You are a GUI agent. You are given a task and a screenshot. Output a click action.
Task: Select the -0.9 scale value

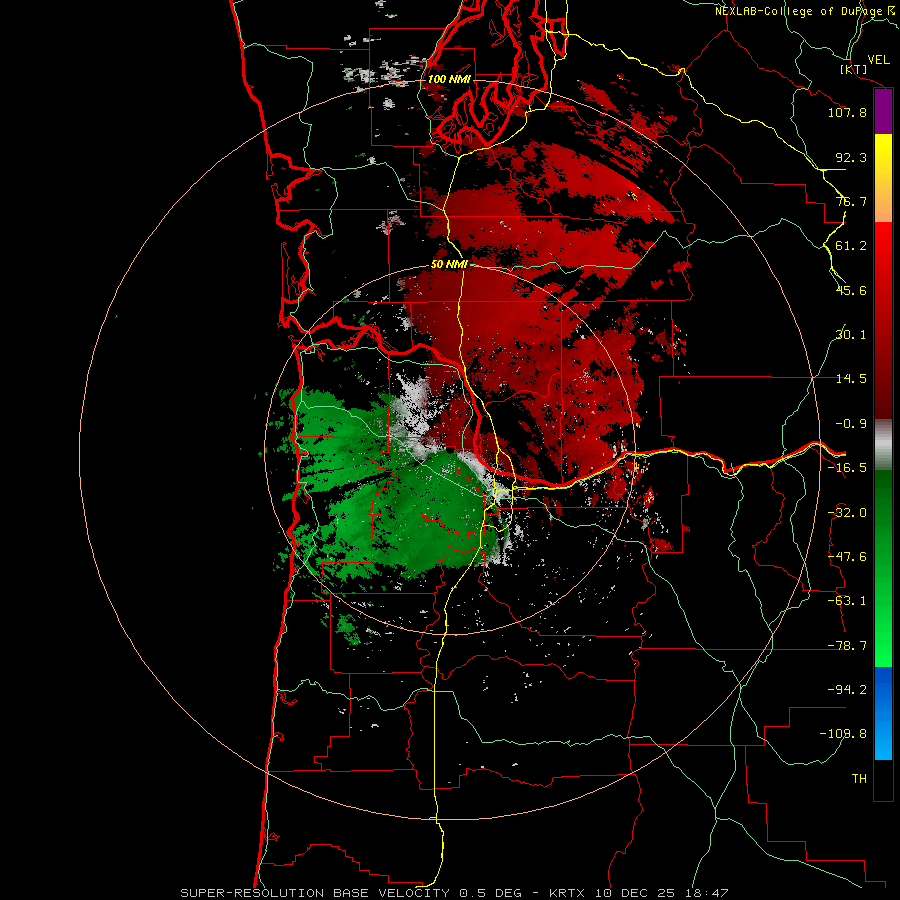(851, 424)
